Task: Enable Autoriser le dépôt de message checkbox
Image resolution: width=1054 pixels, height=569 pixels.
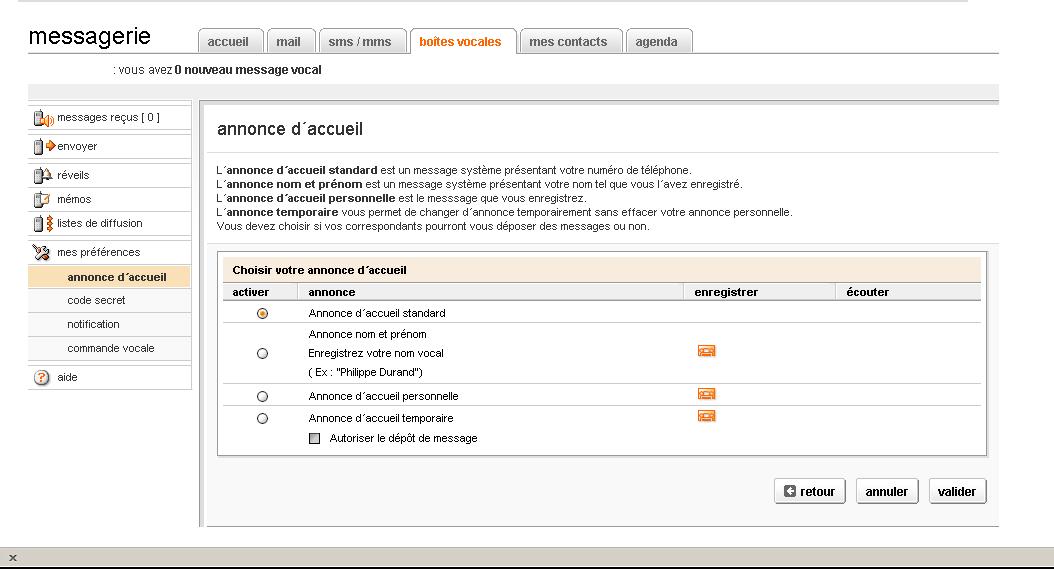Action: coord(315,439)
